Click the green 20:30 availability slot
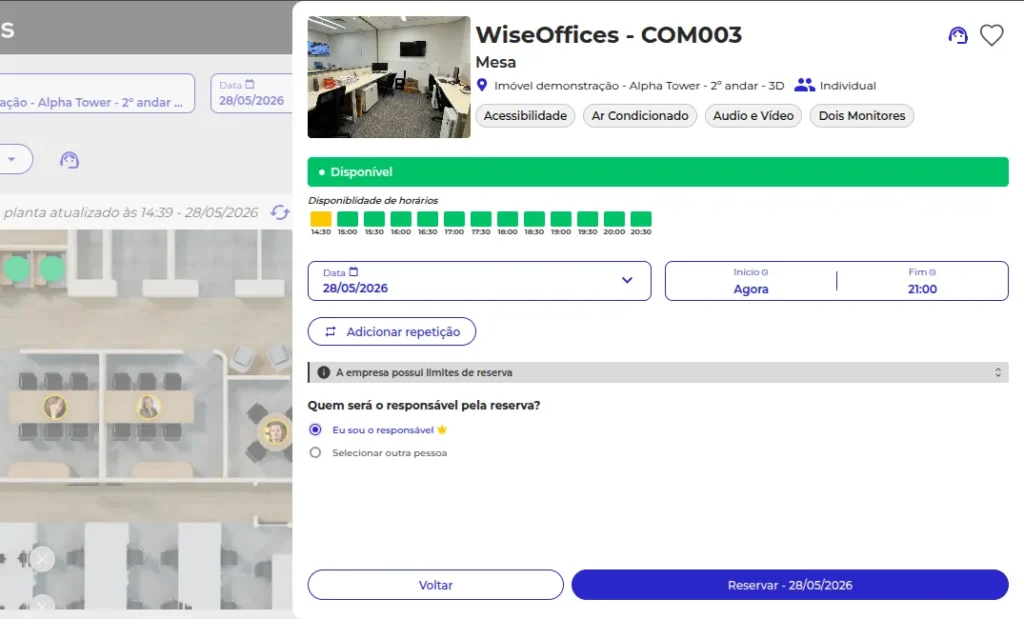 pyautogui.click(x=641, y=219)
